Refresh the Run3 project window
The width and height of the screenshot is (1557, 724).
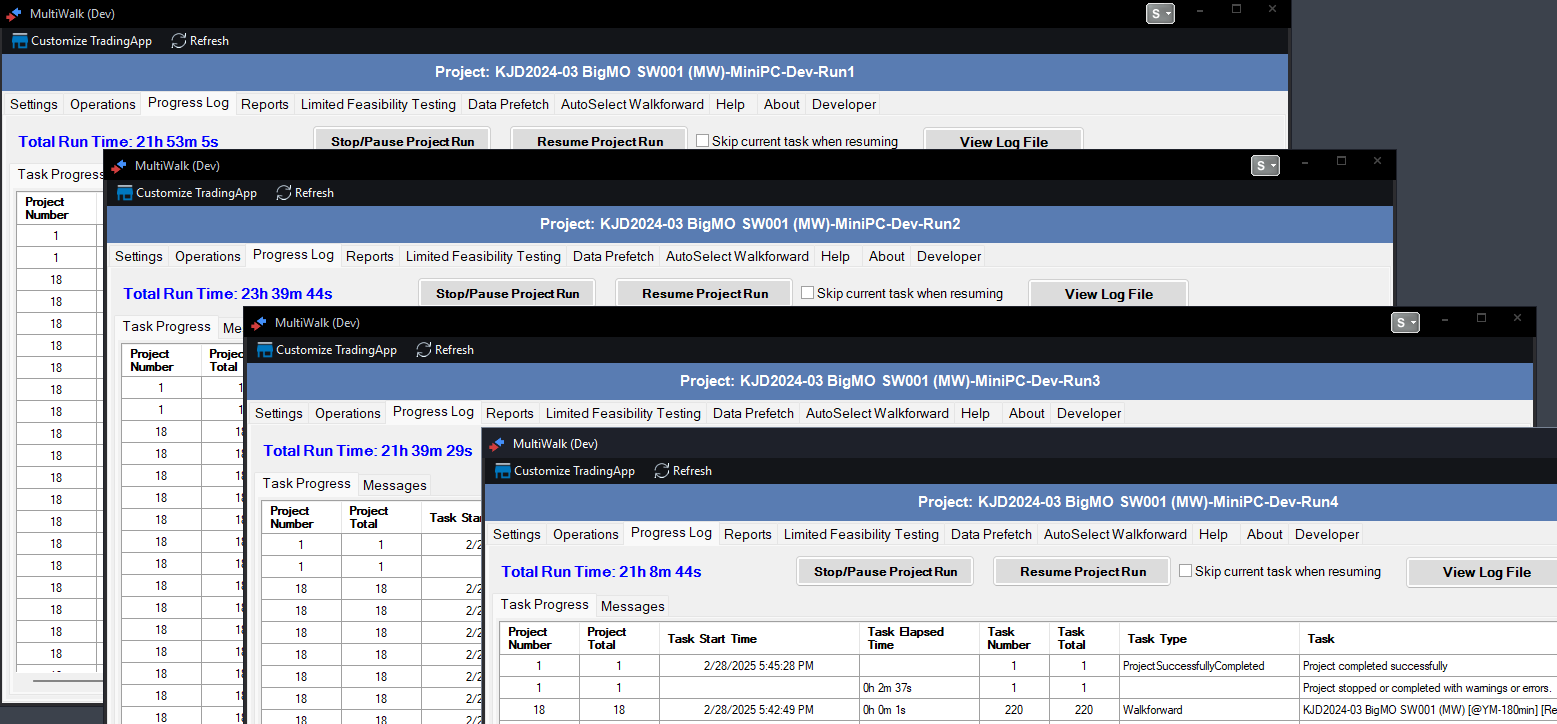(x=424, y=350)
